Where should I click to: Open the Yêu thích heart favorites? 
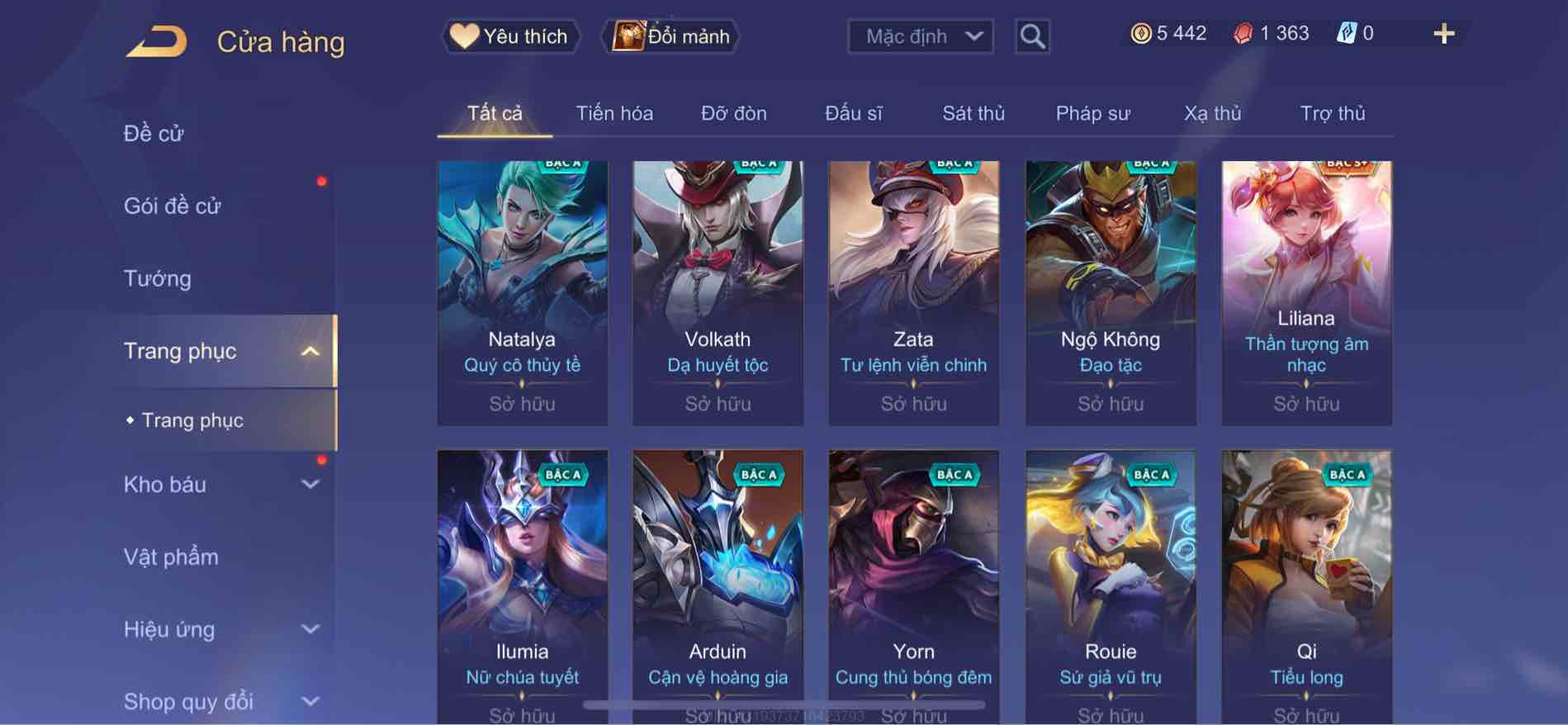[x=509, y=36]
